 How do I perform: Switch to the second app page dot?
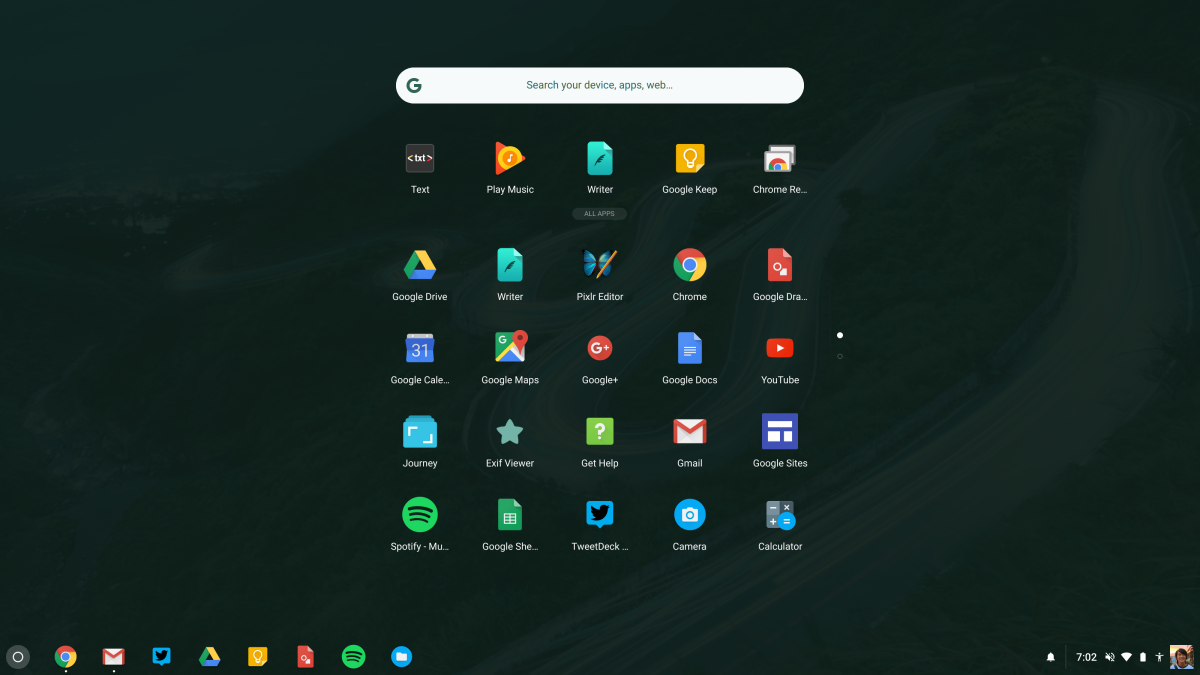click(840, 356)
